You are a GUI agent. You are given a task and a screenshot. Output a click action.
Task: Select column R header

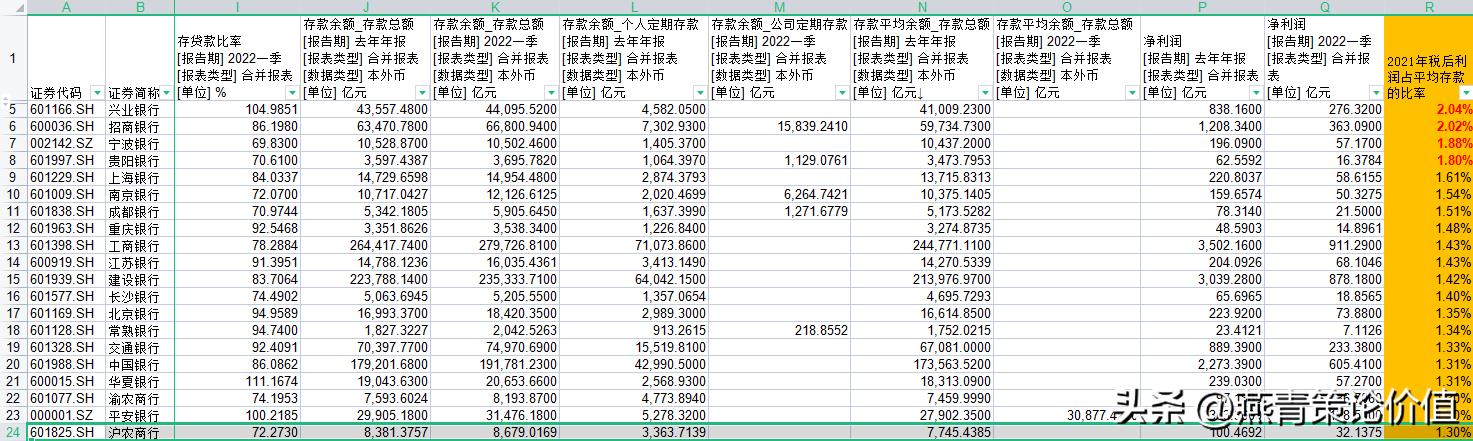coord(1428,7)
